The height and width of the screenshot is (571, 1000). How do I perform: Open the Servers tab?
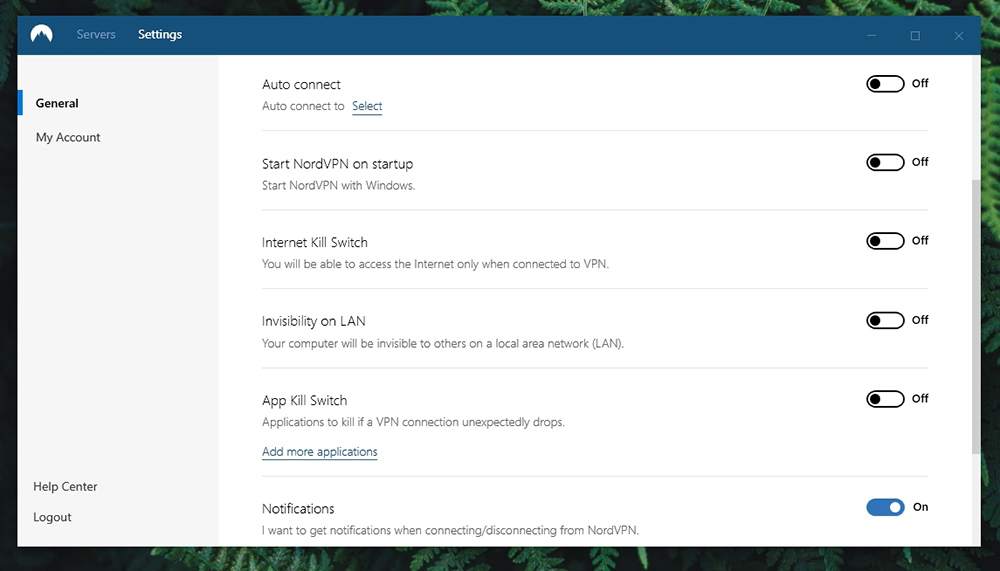pos(96,34)
